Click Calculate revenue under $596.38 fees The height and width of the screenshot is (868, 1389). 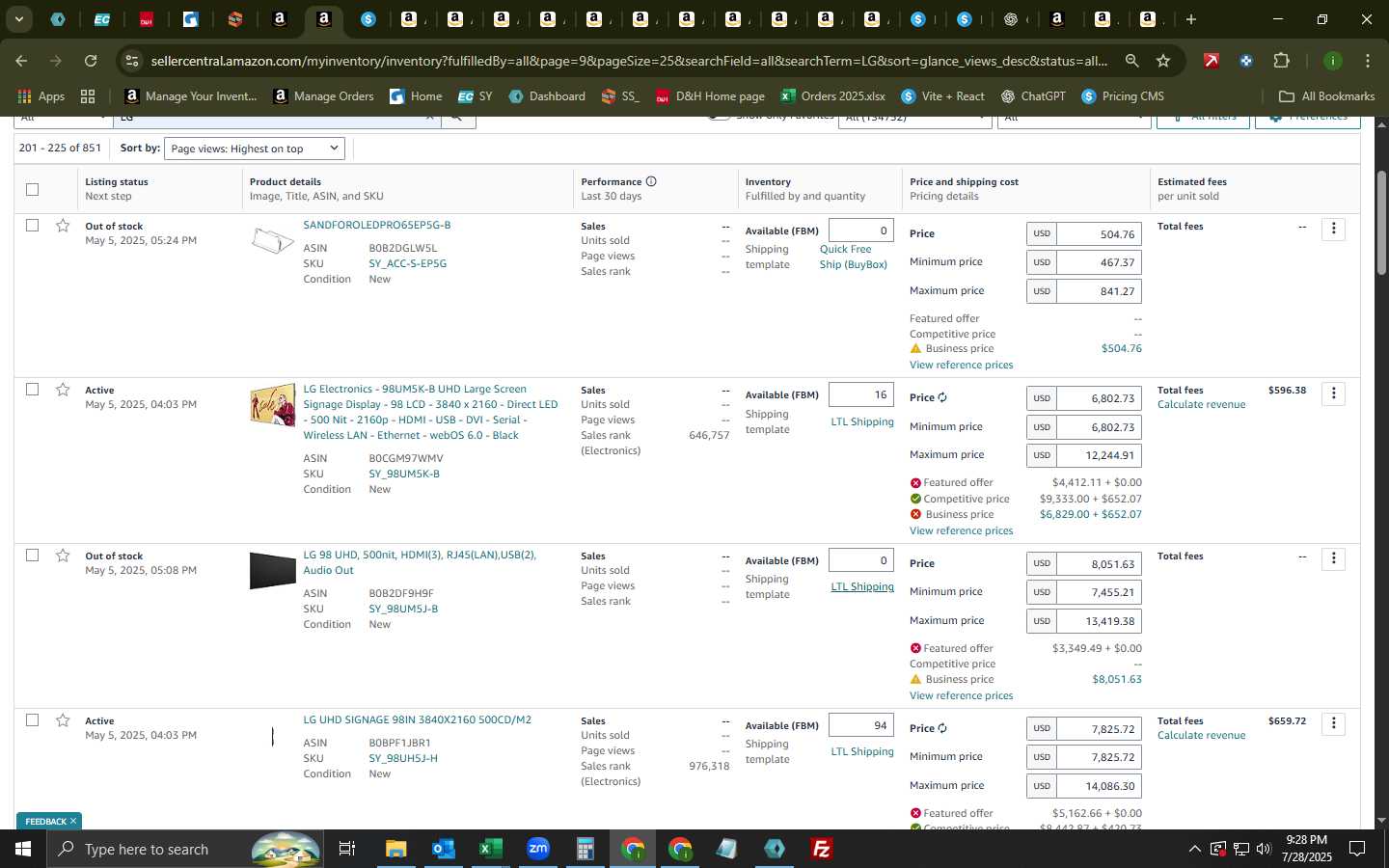pyautogui.click(x=1201, y=405)
